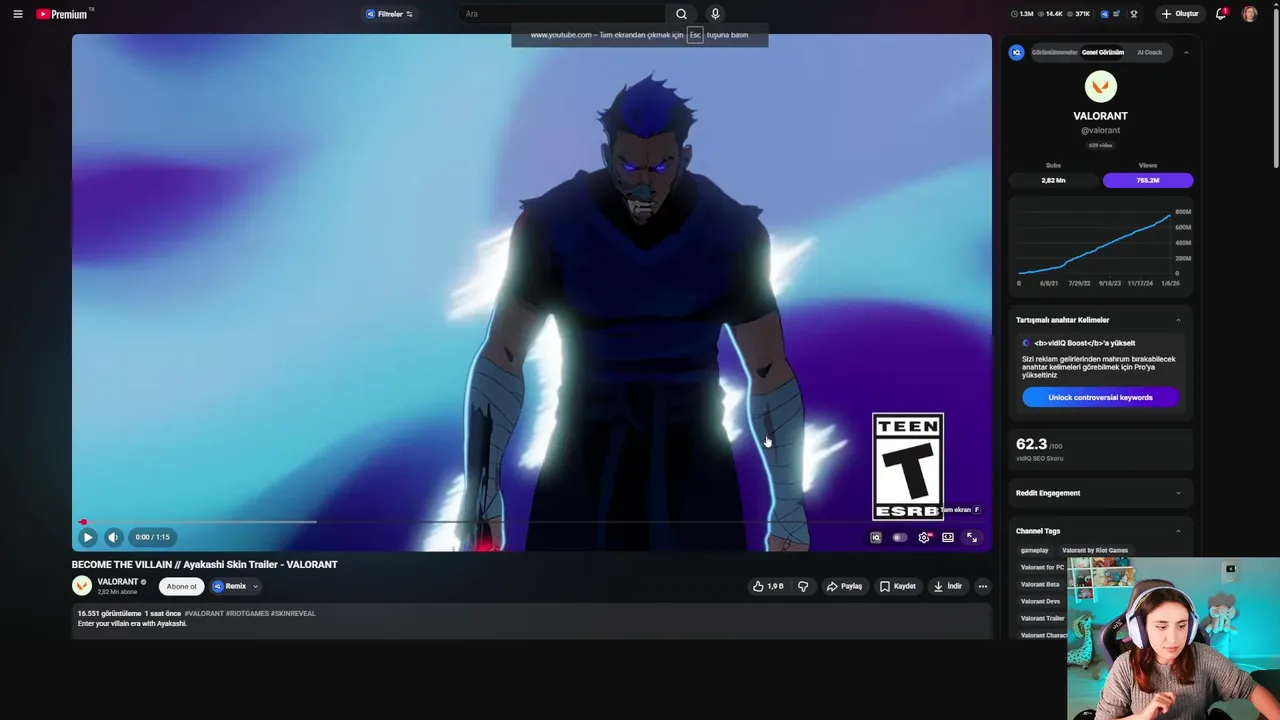Open more actions three-dot menu
The width and height of the screenshot is (1280, 720).
pos(983,586)
